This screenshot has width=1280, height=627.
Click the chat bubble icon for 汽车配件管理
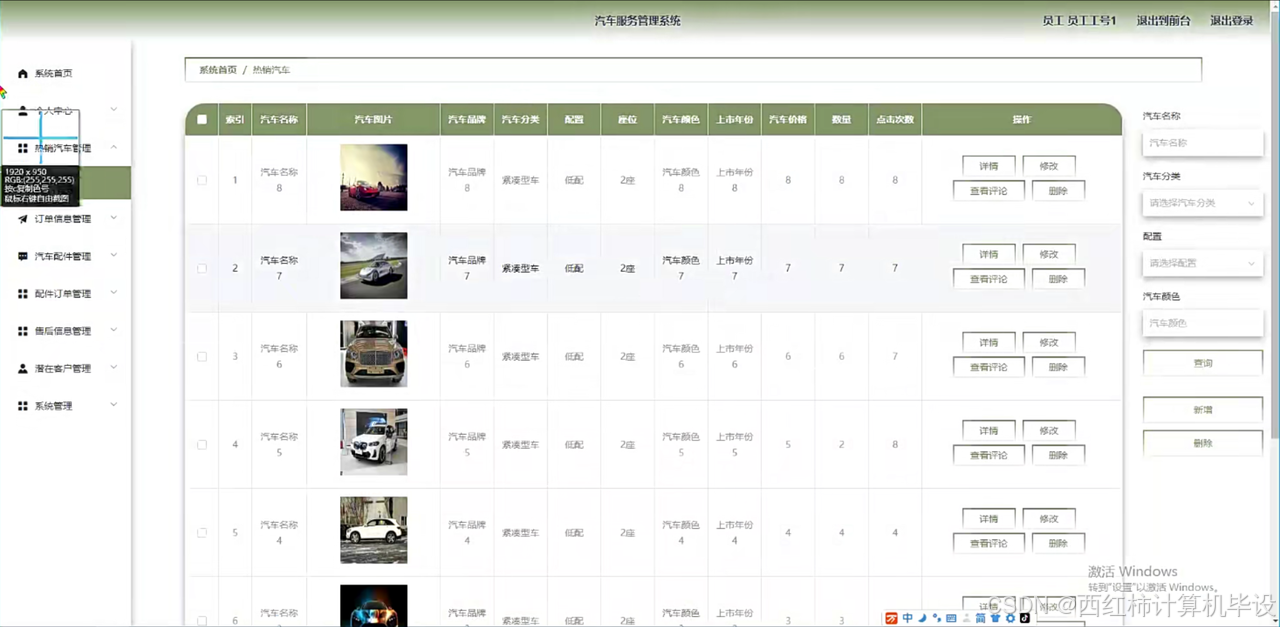tap(23, 256)
